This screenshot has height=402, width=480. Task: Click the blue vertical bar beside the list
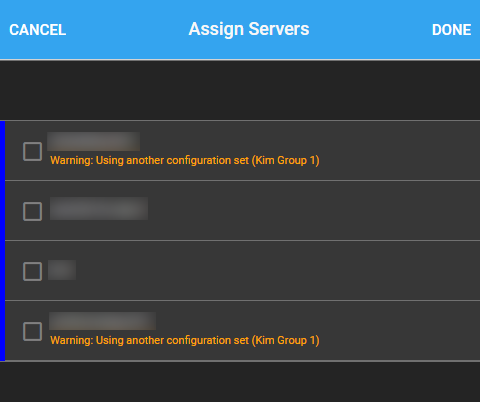pos(2,241)
